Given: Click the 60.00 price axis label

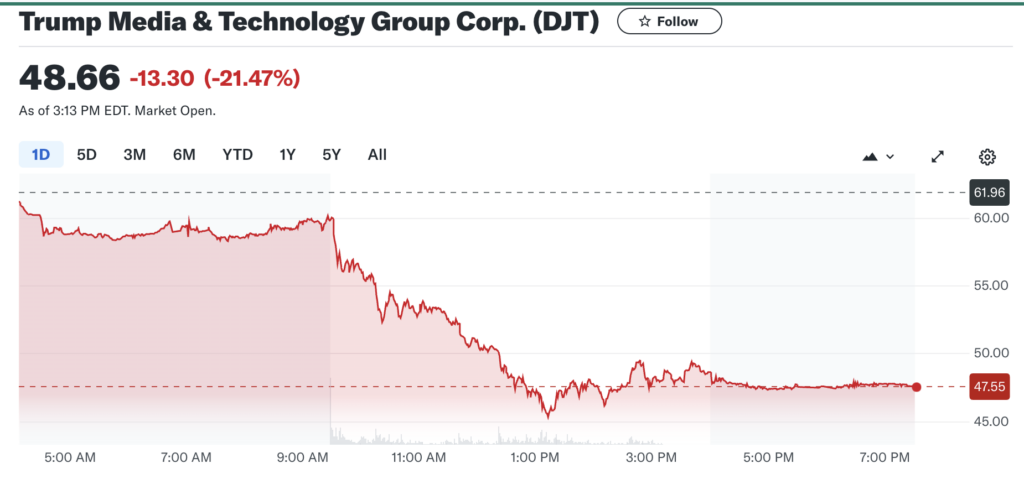Looking at the screenshot, I should point(988,218).
